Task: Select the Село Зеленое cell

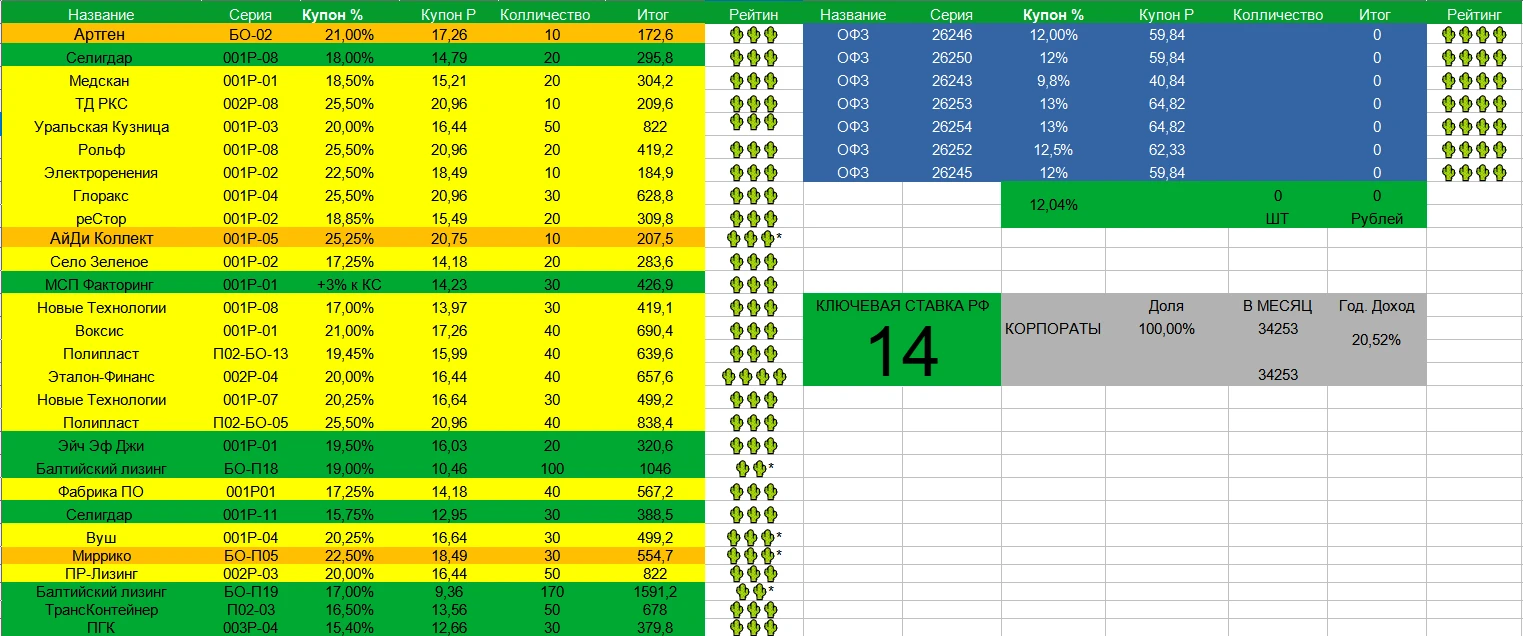Action: pyautogui.click(x=100, y=262)
